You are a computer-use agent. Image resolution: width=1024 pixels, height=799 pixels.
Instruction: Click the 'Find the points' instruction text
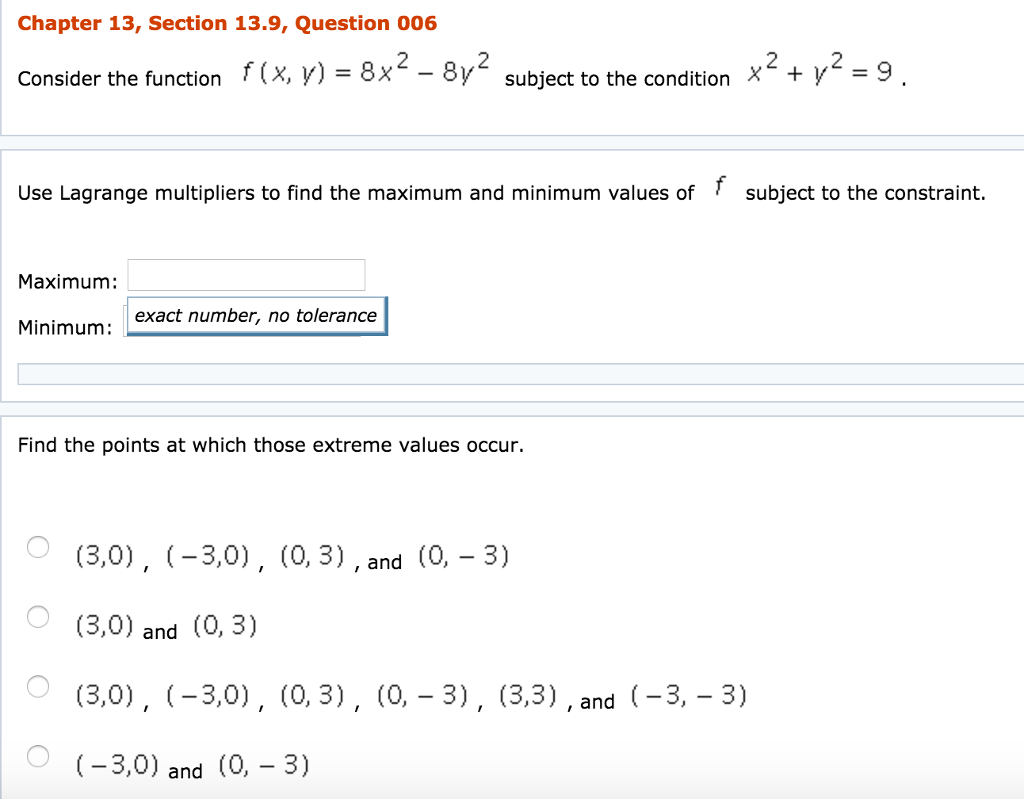270,445
